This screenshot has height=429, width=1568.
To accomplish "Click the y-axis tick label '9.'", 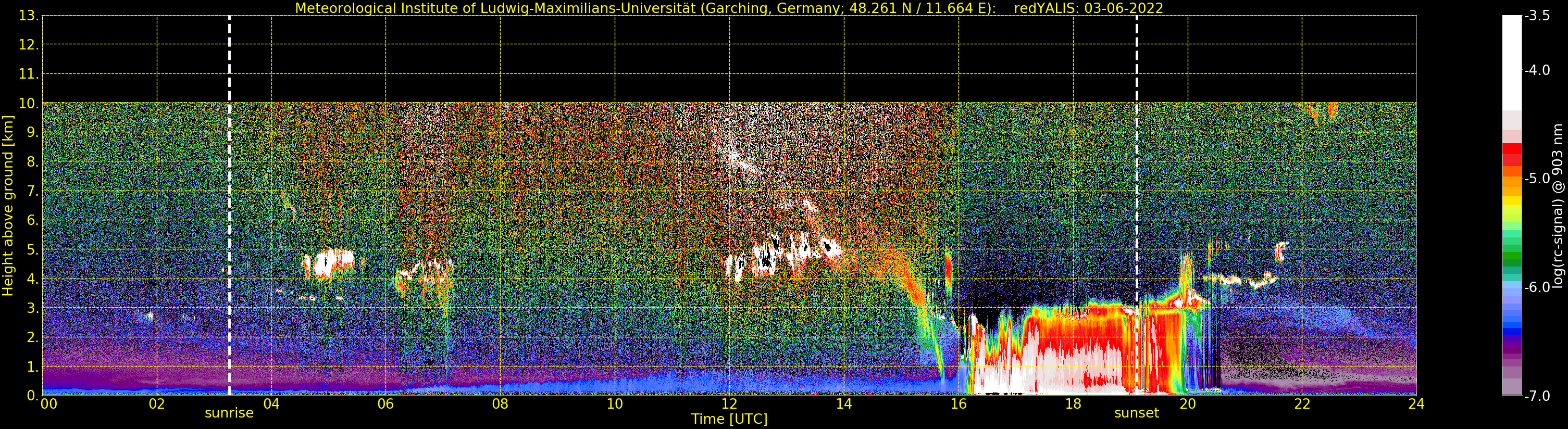I will pyautogui.click(x=32, y=133).
